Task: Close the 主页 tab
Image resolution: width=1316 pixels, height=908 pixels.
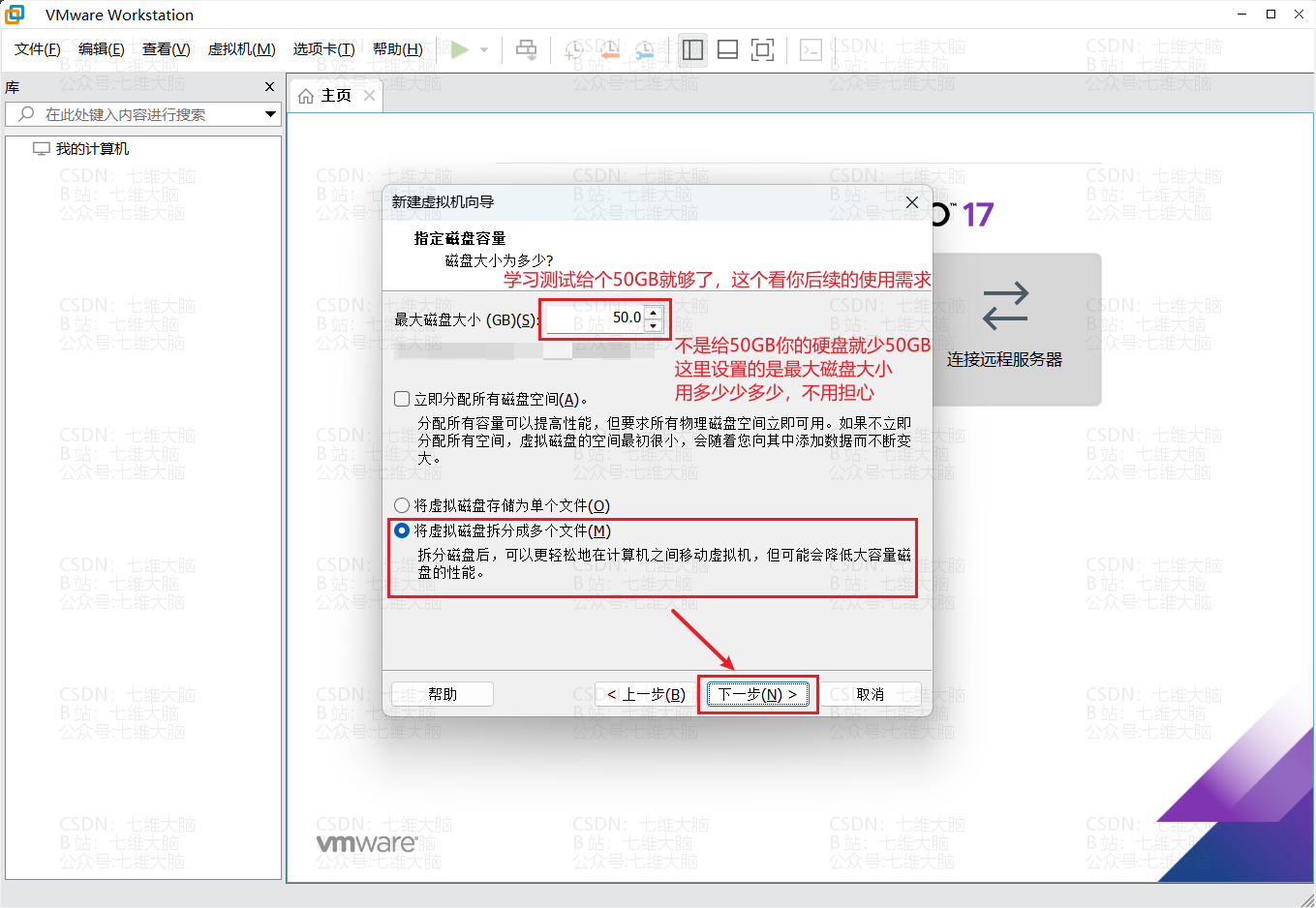Action: [369, 95]
